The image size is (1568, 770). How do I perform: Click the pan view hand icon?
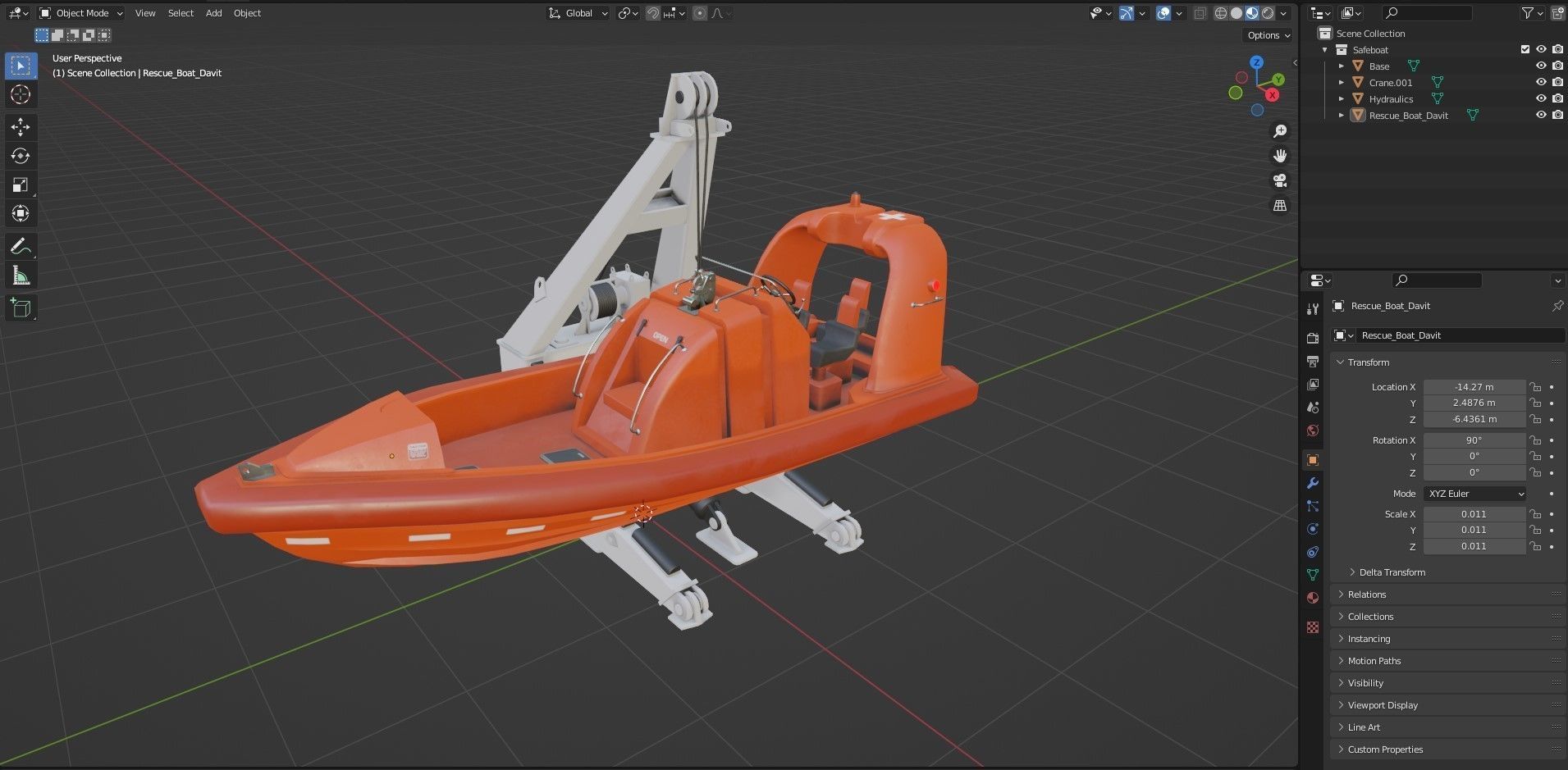pos(1279,156)
